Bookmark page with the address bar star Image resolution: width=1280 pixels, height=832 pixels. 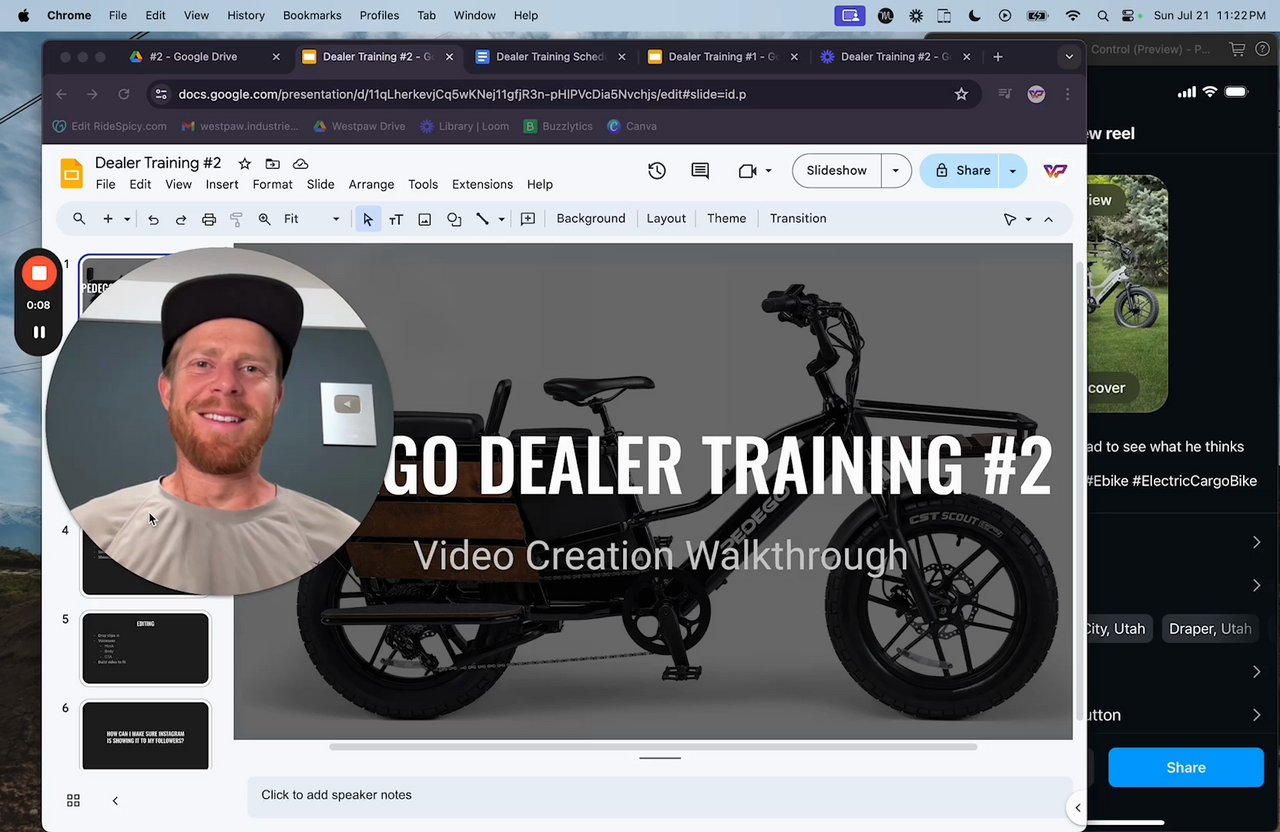click(x=961, y=94)
